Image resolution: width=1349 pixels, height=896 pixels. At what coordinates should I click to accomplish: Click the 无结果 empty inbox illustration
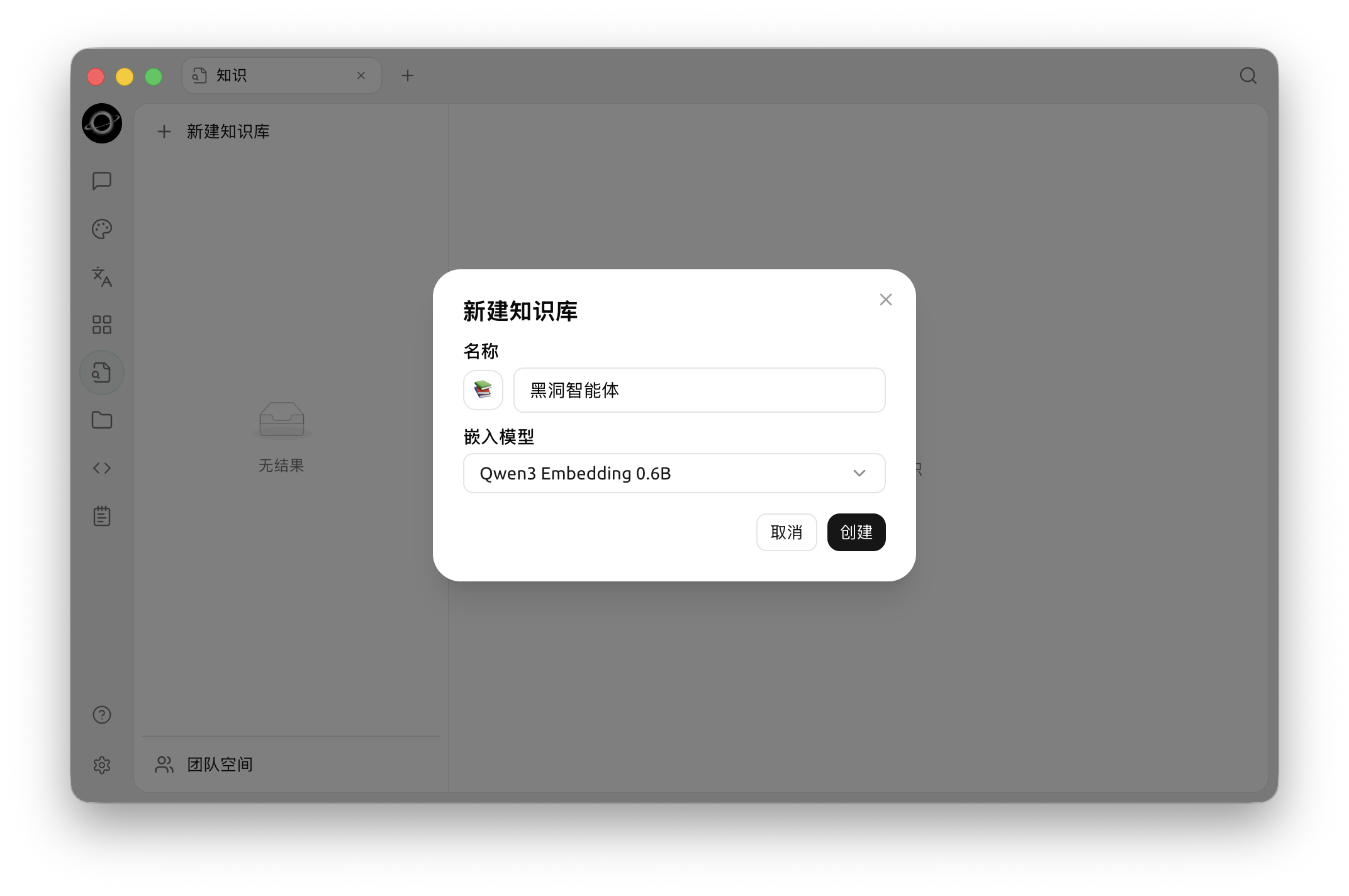pyautogui.click(x=281, y=420)
